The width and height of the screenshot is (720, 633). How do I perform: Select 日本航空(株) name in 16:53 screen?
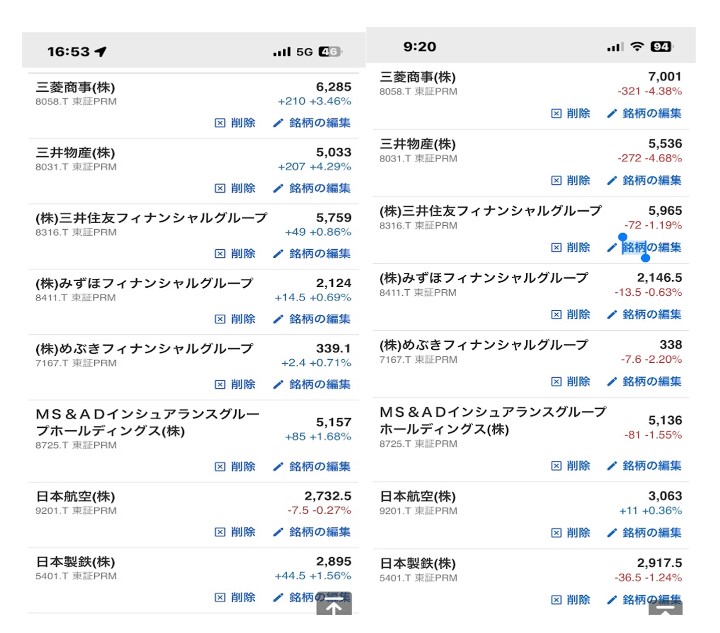coord(75,497)
